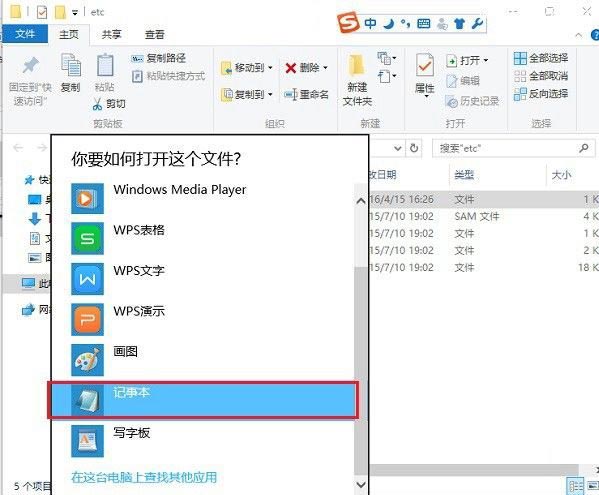Open the 文件 ribbon tab
Viewport: 599px width, 495px height.
click(x=25, y=34)
